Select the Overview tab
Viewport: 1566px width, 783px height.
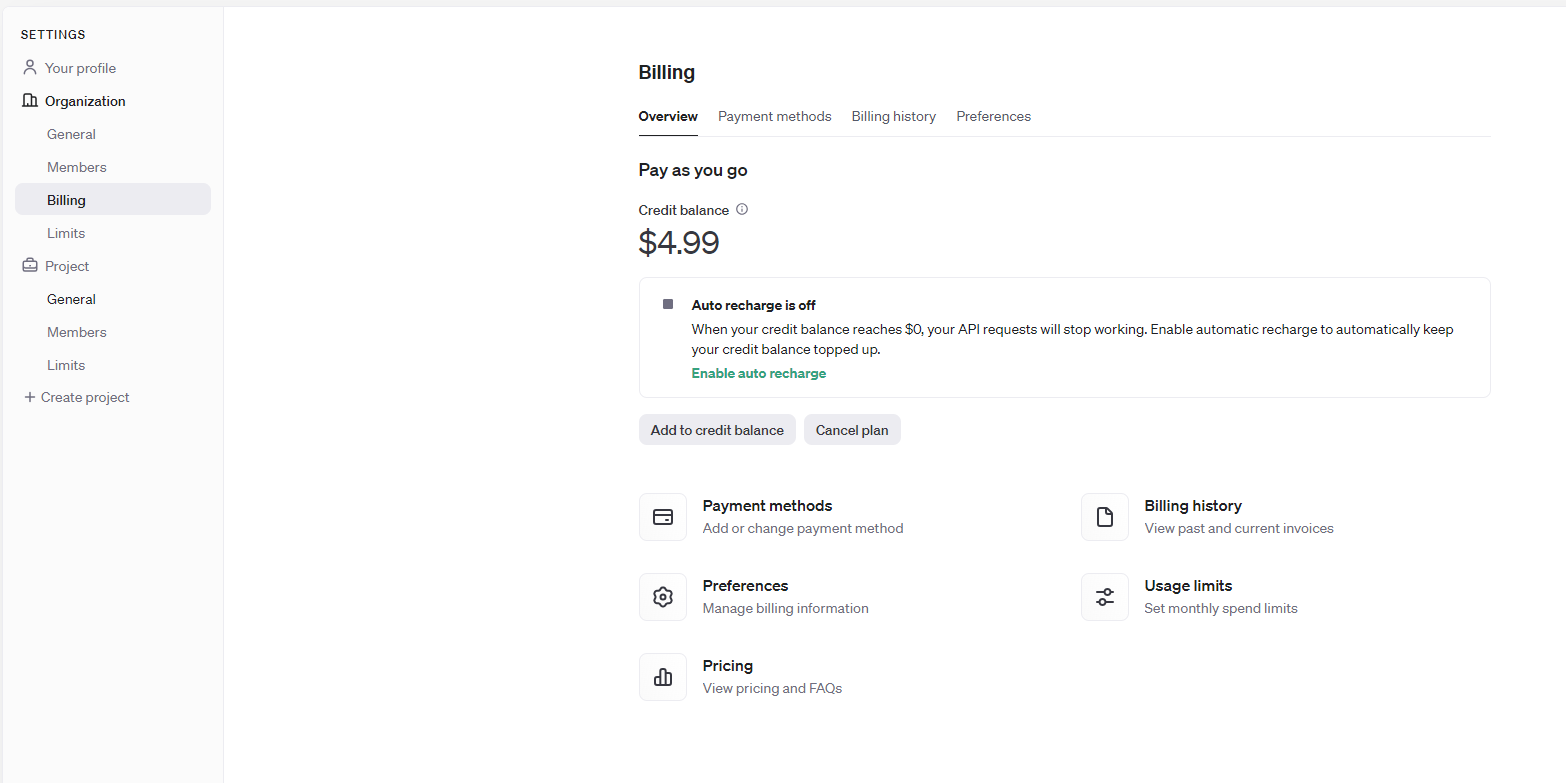668,117
